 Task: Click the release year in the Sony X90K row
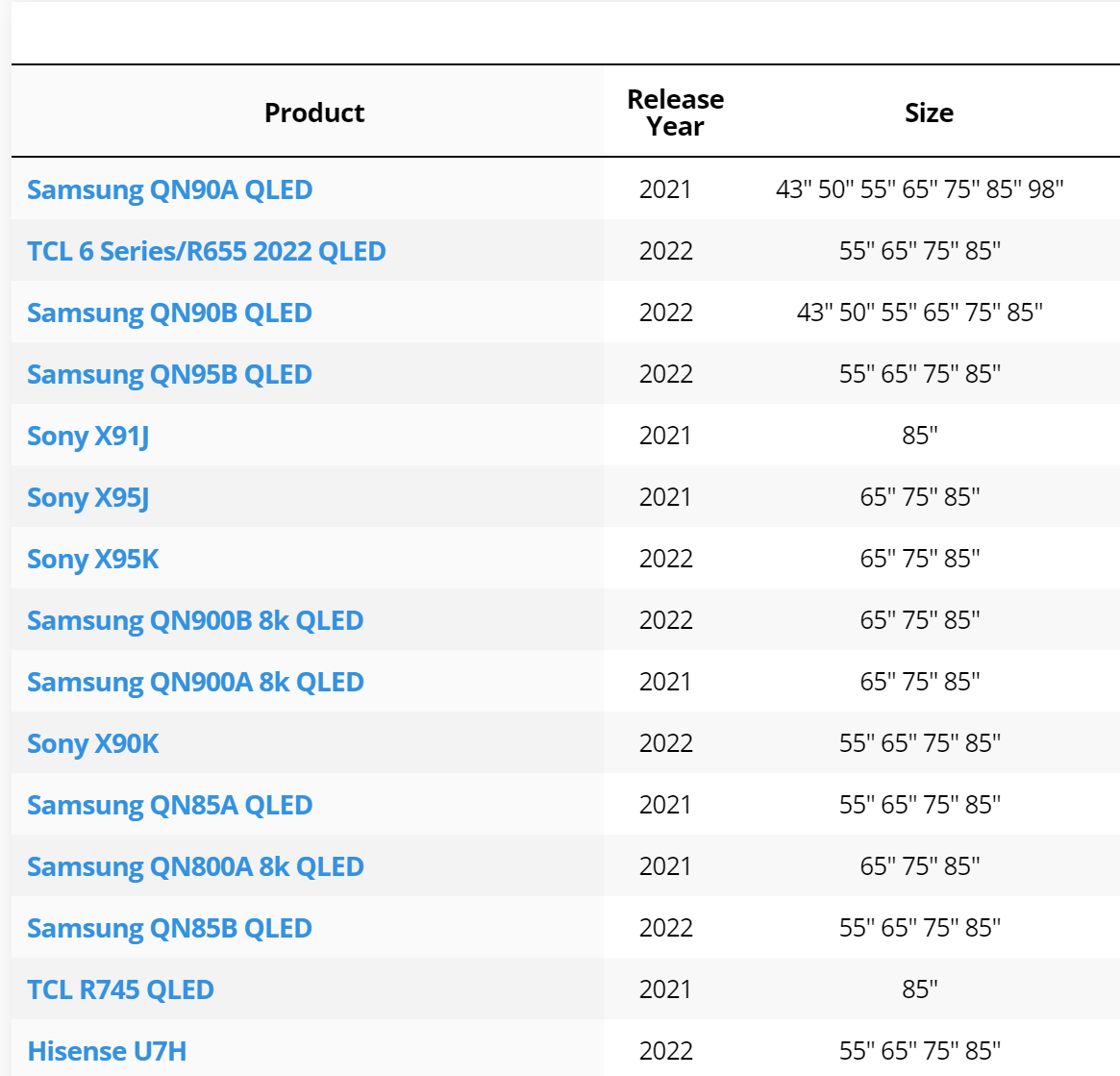point(665,743)
